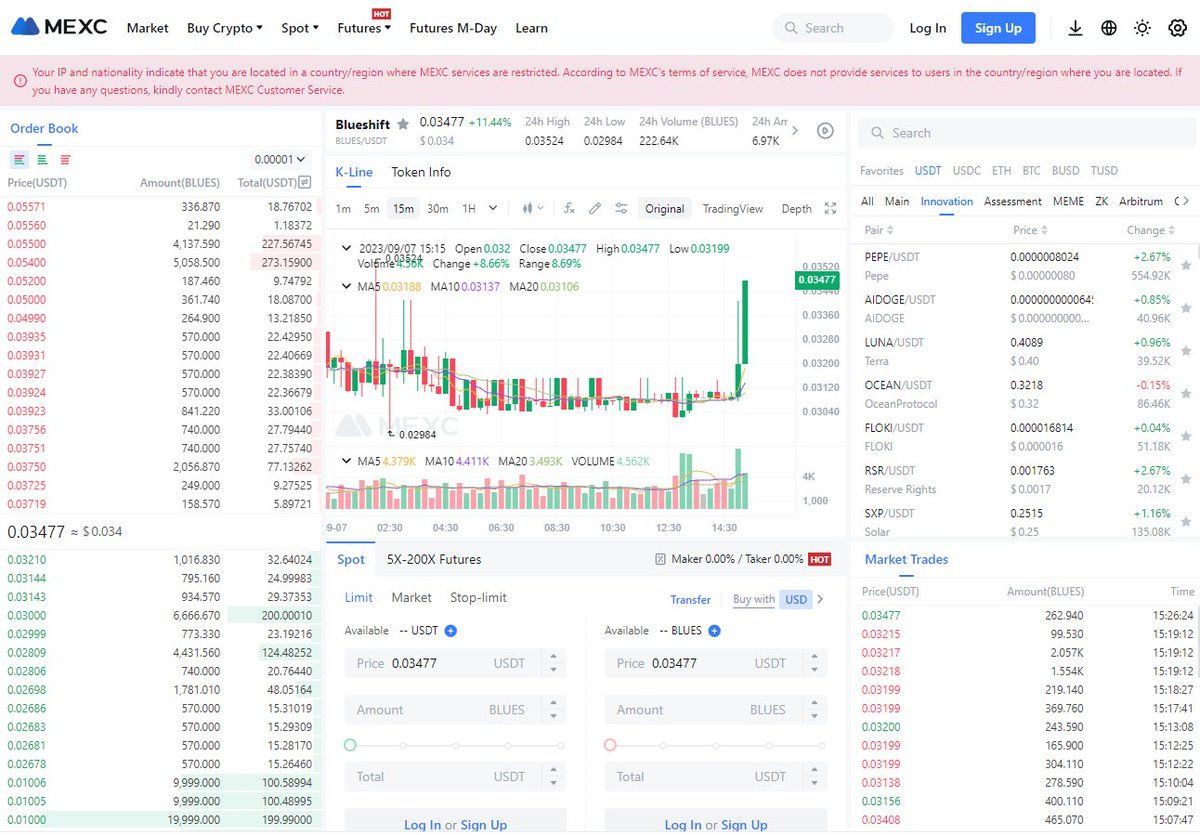Screen dimensions: 1200x835
Task: Click the buy Amount BLUES field
Action: coord(455,710)
